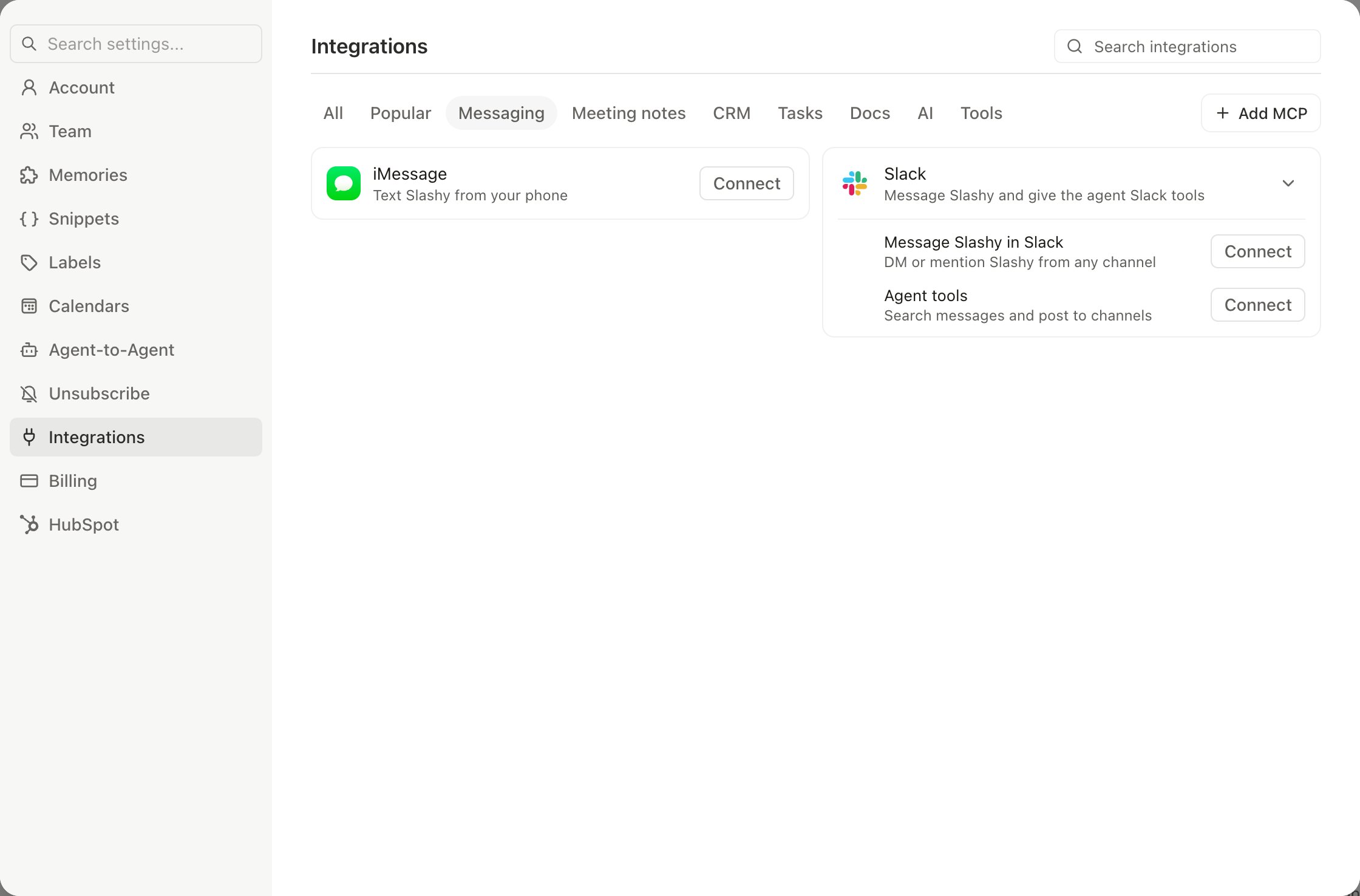The image size is (1360, 896).
Task: Click the "Text Slashy from your phone" text
Action: click(x=470, y=195)
